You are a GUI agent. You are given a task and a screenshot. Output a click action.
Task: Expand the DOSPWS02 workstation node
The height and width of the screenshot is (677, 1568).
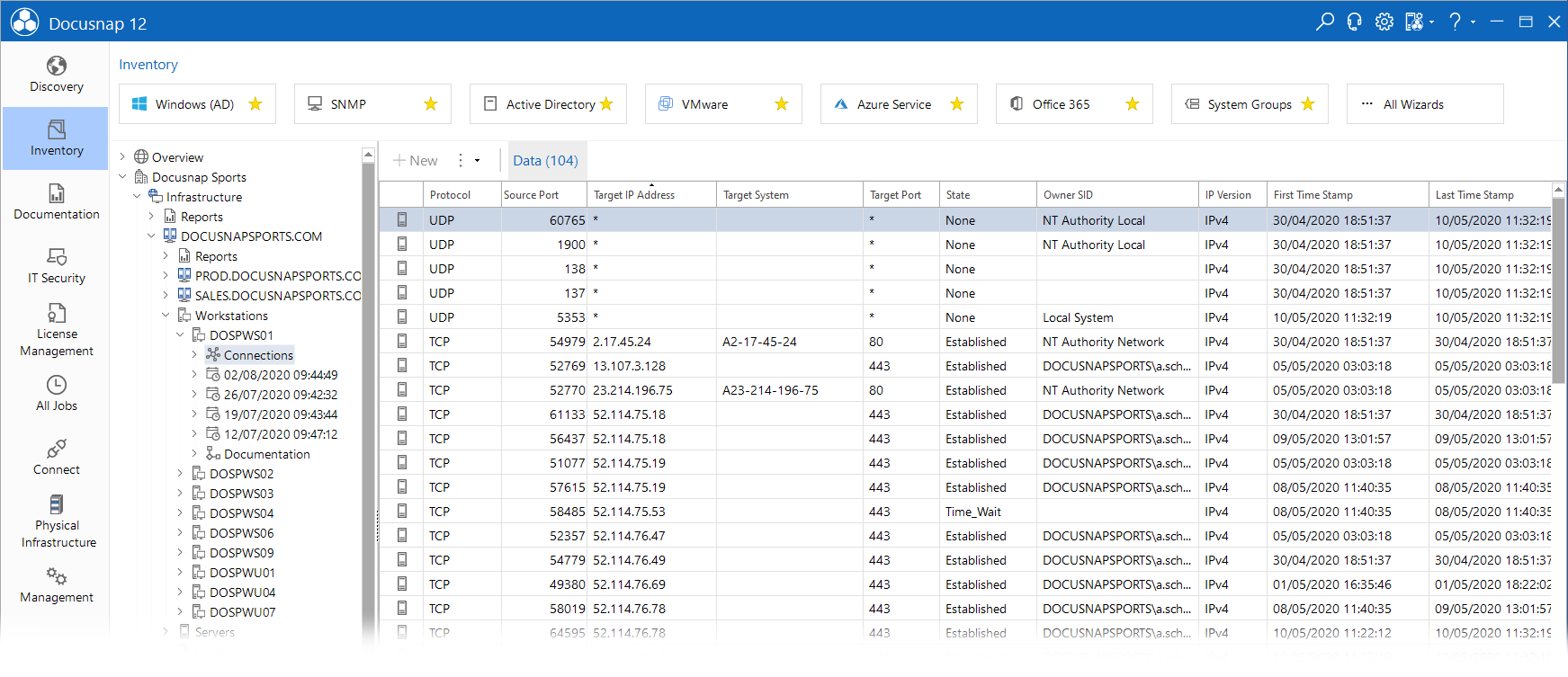point(180,474)
